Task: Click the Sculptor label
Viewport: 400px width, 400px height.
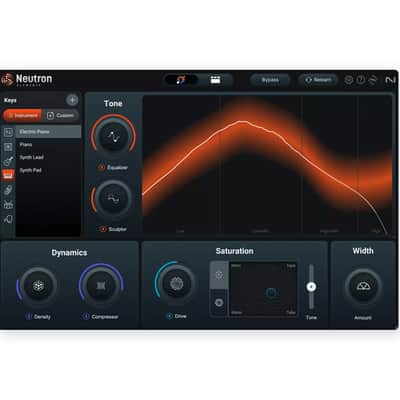Action: pos(117,229)
